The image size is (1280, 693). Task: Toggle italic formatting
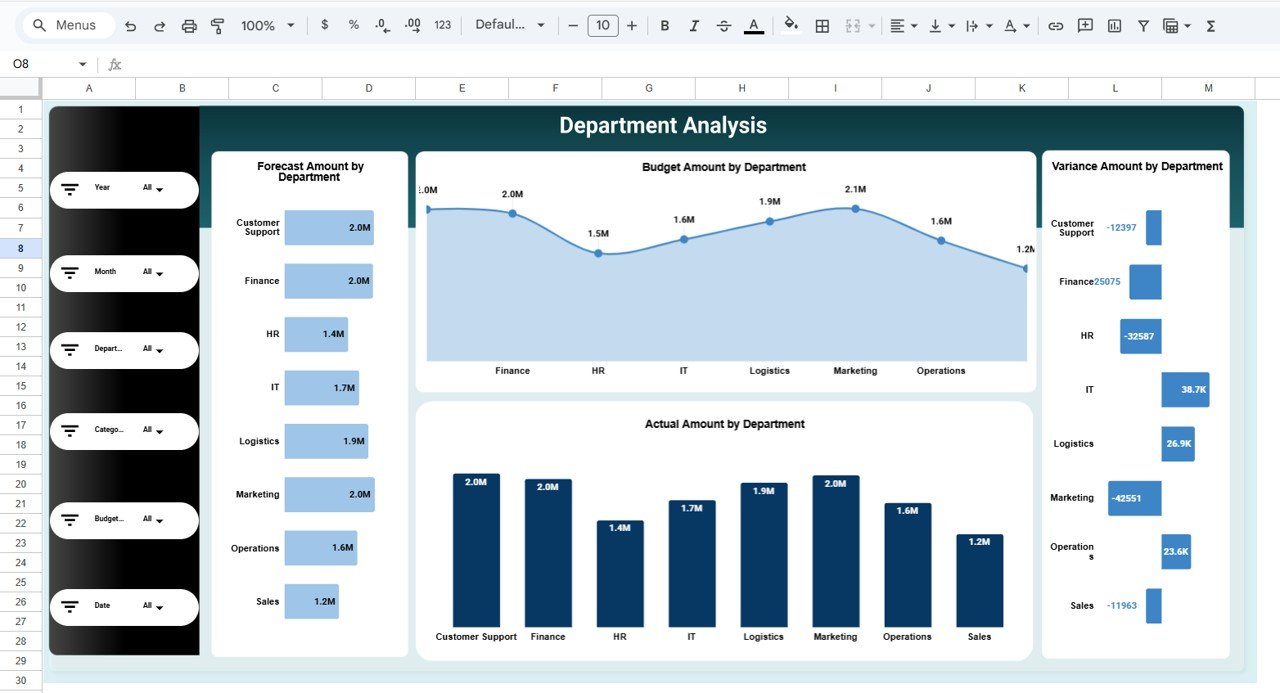[x=694, y=26]
